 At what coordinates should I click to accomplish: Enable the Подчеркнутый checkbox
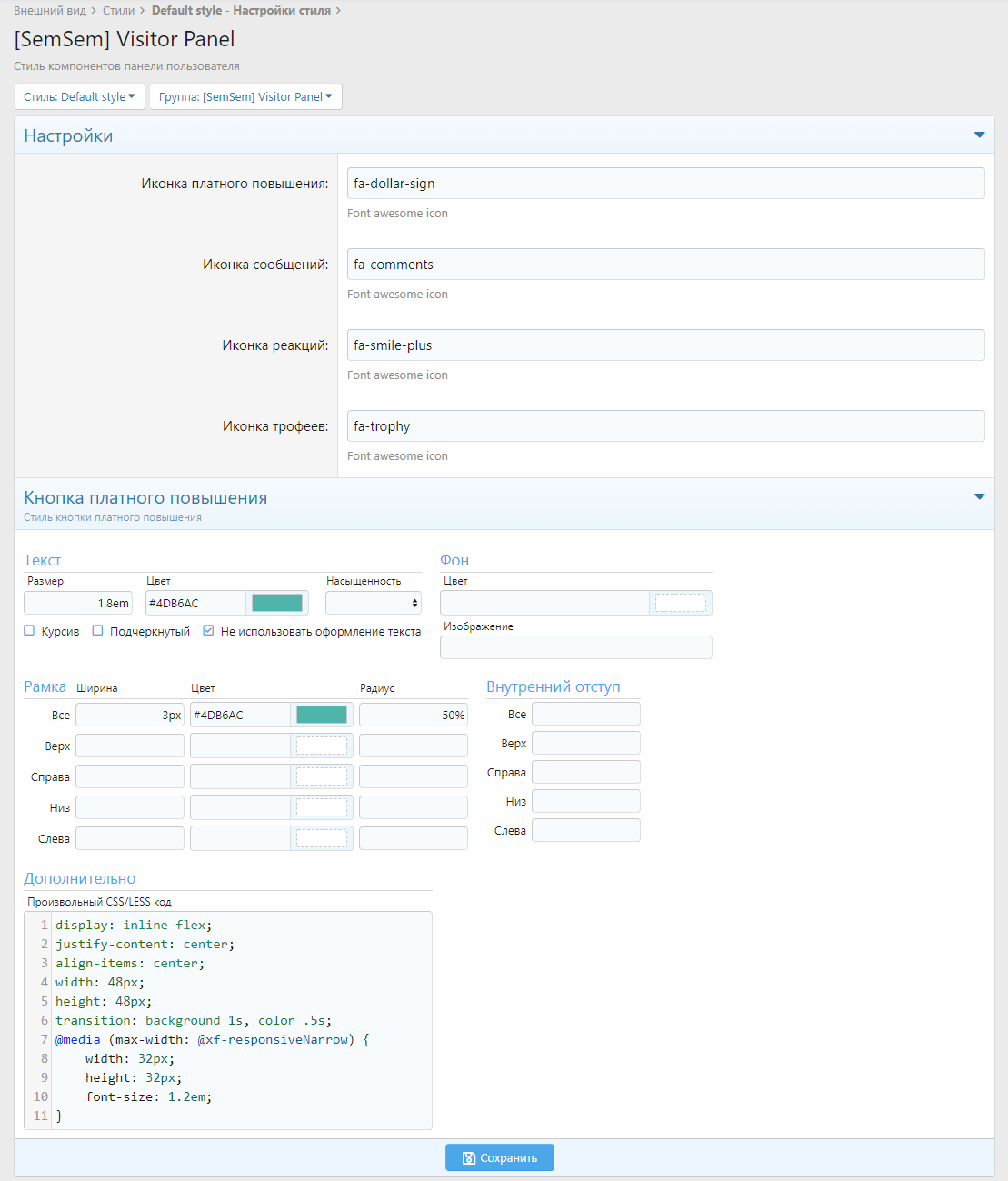tap(98, 631)
